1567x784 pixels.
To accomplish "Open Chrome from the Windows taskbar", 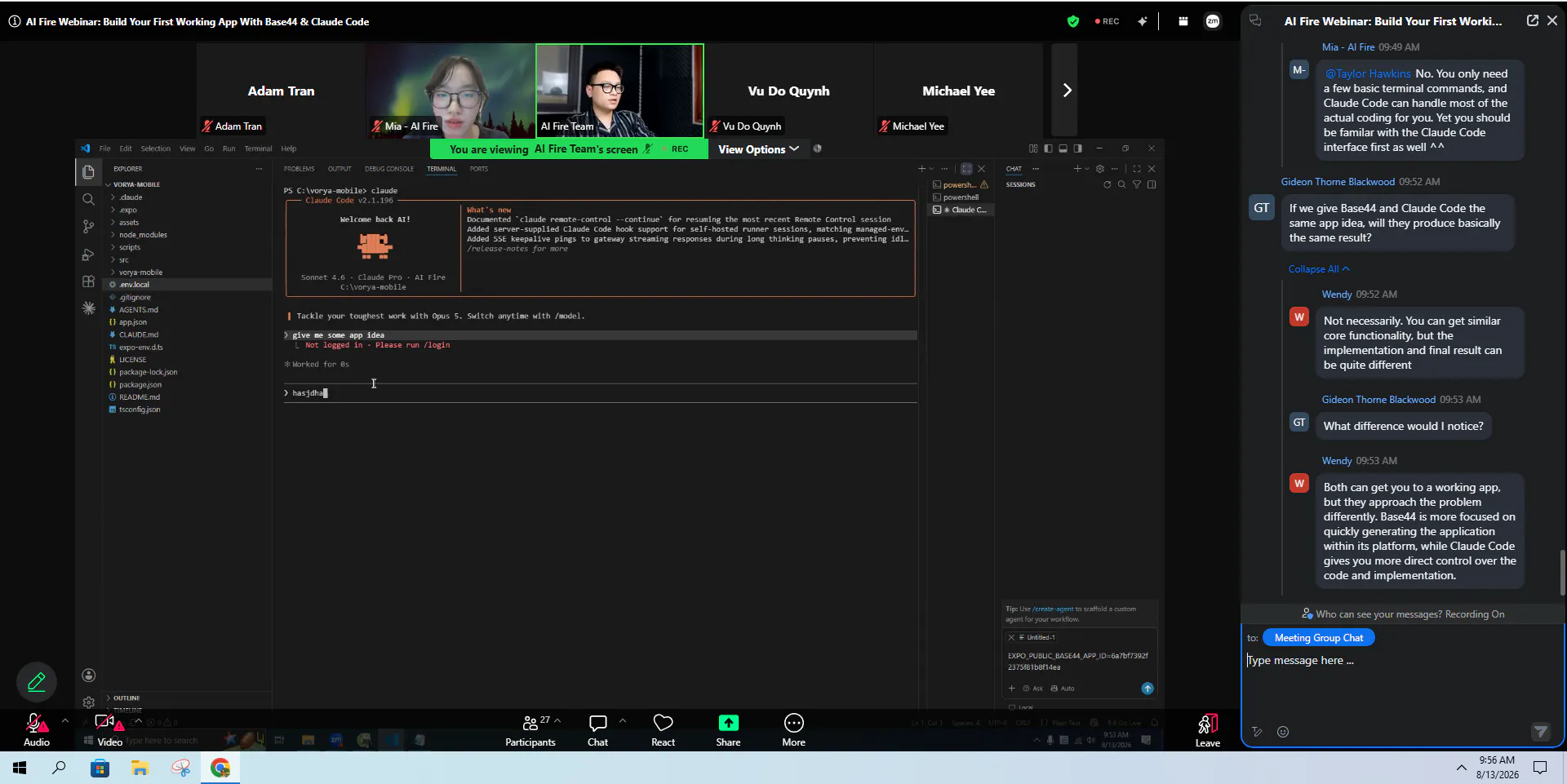I will pos(220,768).
